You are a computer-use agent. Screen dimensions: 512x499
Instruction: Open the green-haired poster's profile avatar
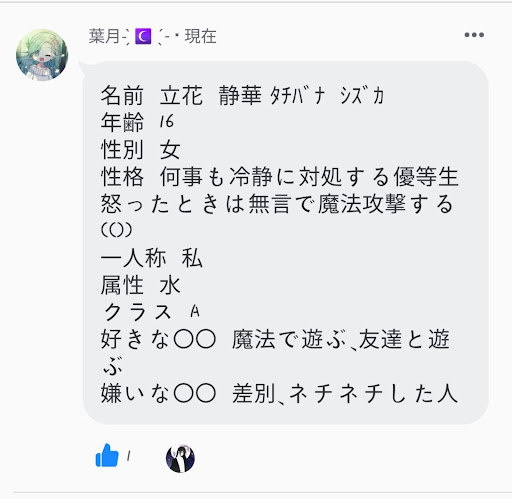42,55
